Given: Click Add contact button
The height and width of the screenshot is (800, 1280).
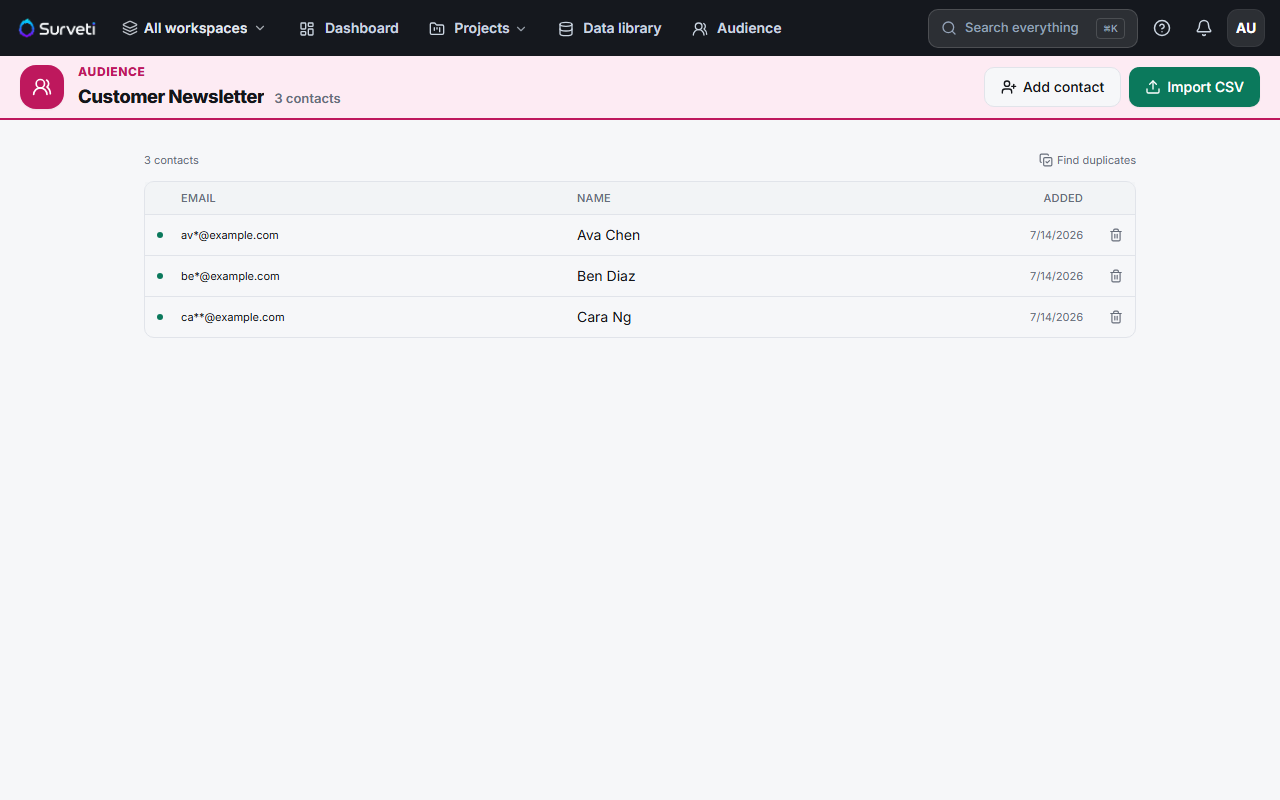Looking at the screenshot, I should tap(1052, 87).
